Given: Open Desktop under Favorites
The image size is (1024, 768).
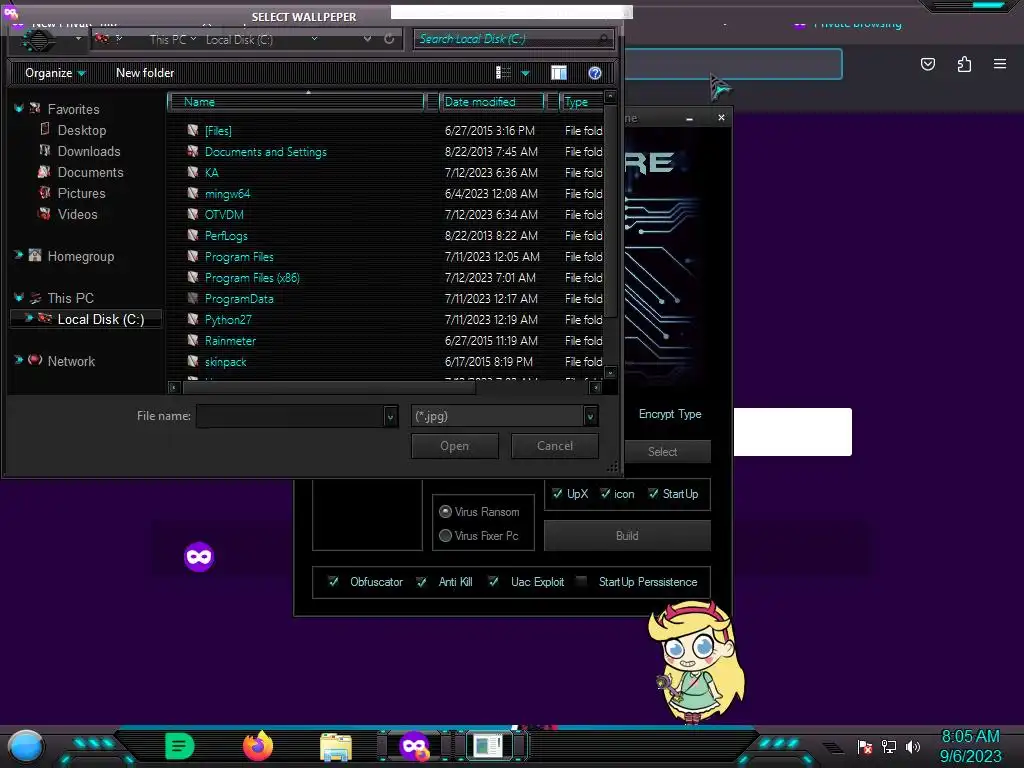Looking at the screenshot, I should point(82,131).
